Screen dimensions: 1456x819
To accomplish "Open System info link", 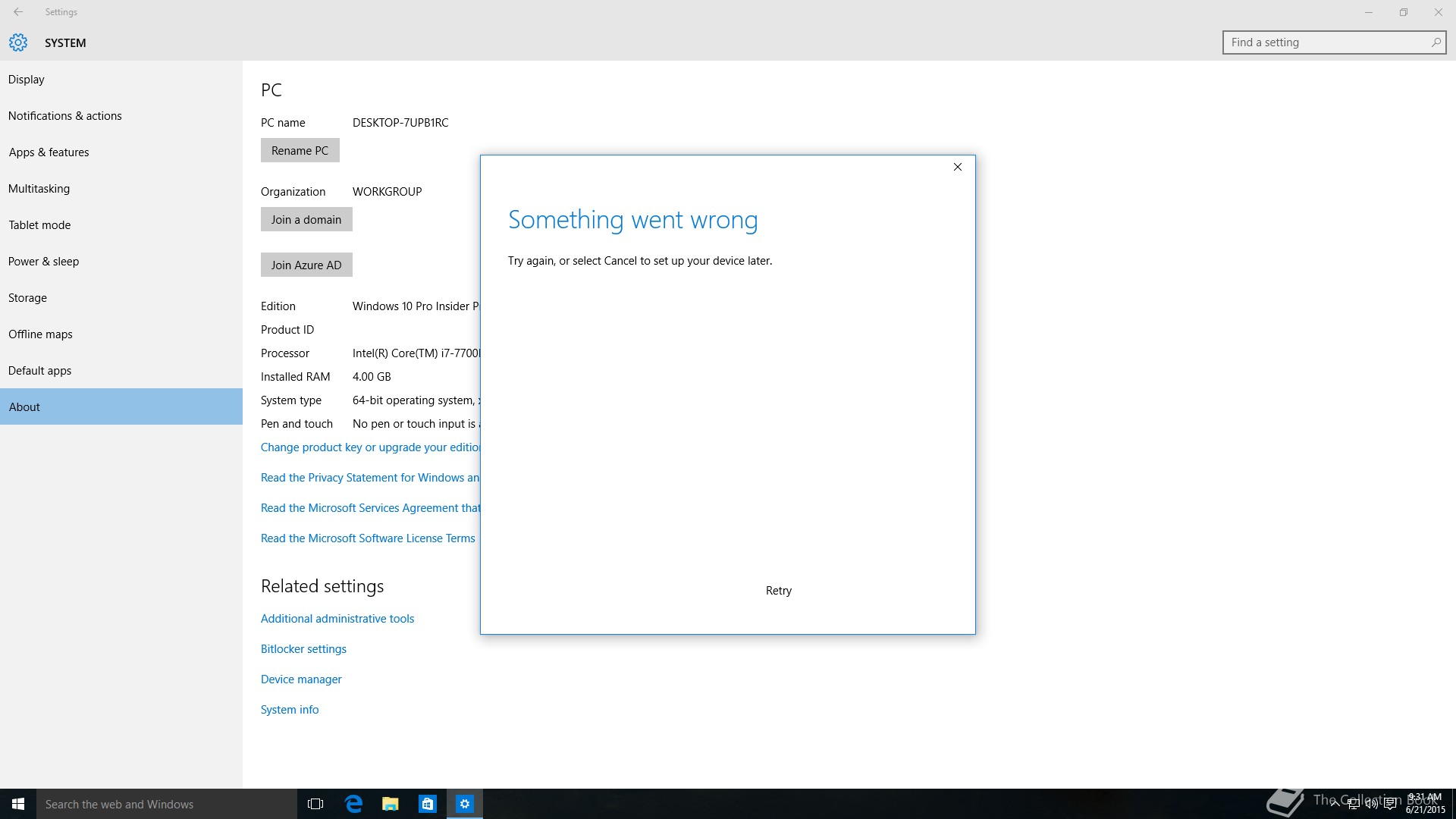I will [x=290, y=710].
